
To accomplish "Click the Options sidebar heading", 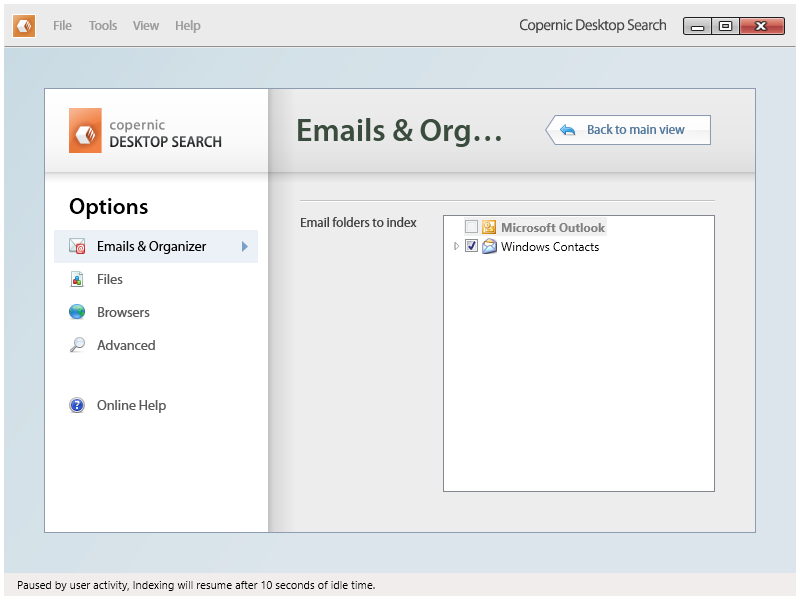I will coord(109,207).
